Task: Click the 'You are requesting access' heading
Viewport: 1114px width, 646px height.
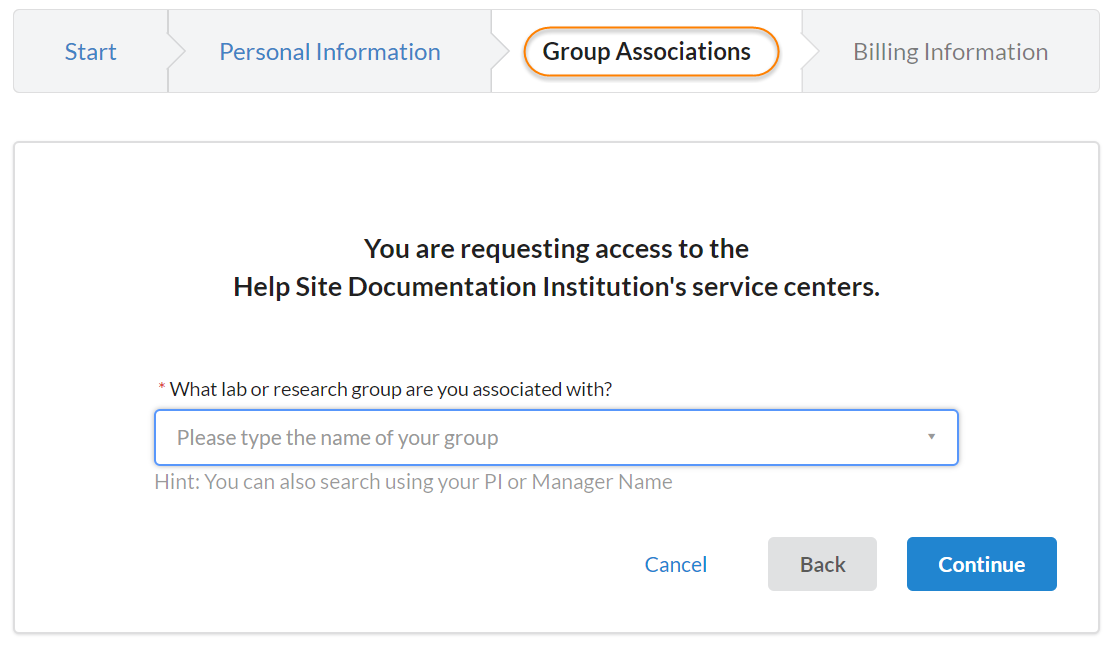Action: click(x=556, y=248)
